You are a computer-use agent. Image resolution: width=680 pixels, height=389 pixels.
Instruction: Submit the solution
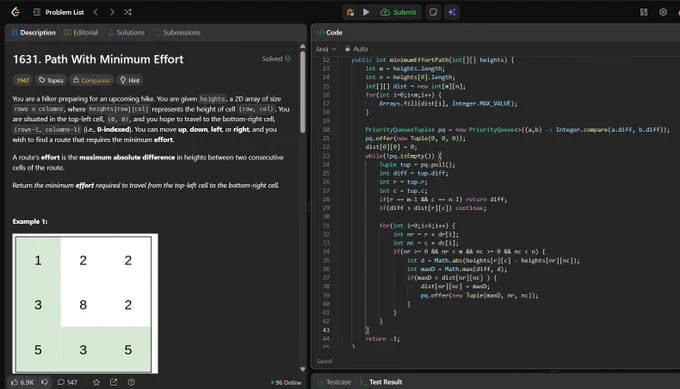(398, 12)
